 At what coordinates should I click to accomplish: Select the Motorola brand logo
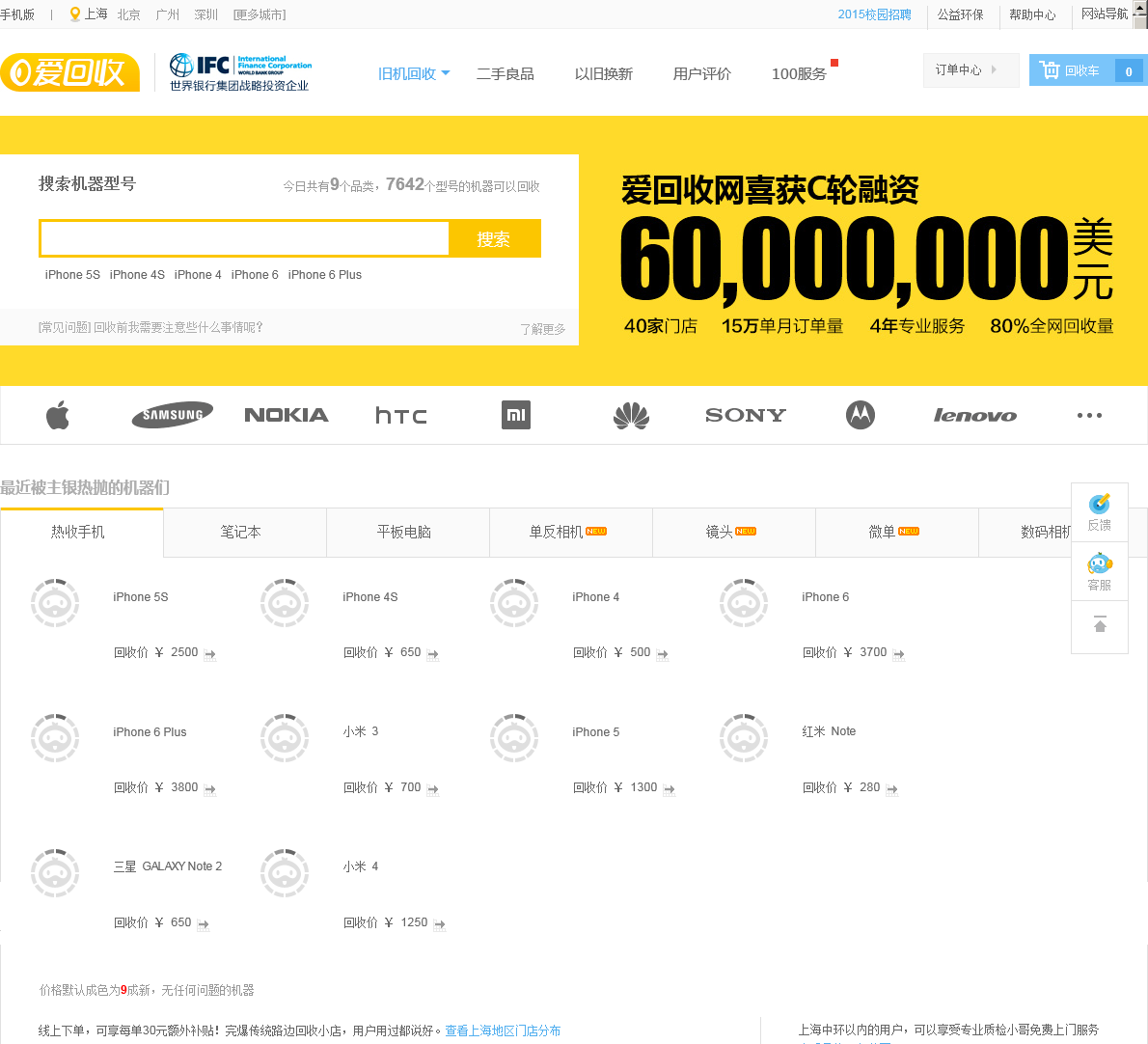[861, 415]
